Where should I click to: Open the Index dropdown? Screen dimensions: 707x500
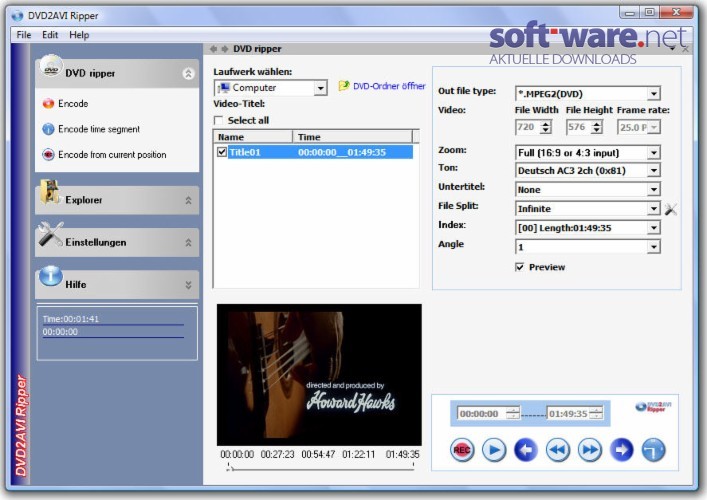(654, 228)
